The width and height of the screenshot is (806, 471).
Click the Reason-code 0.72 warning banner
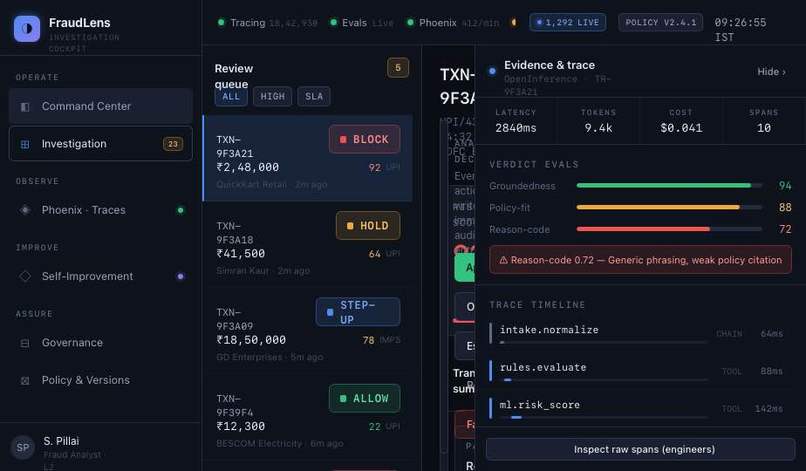click(640, 260)
